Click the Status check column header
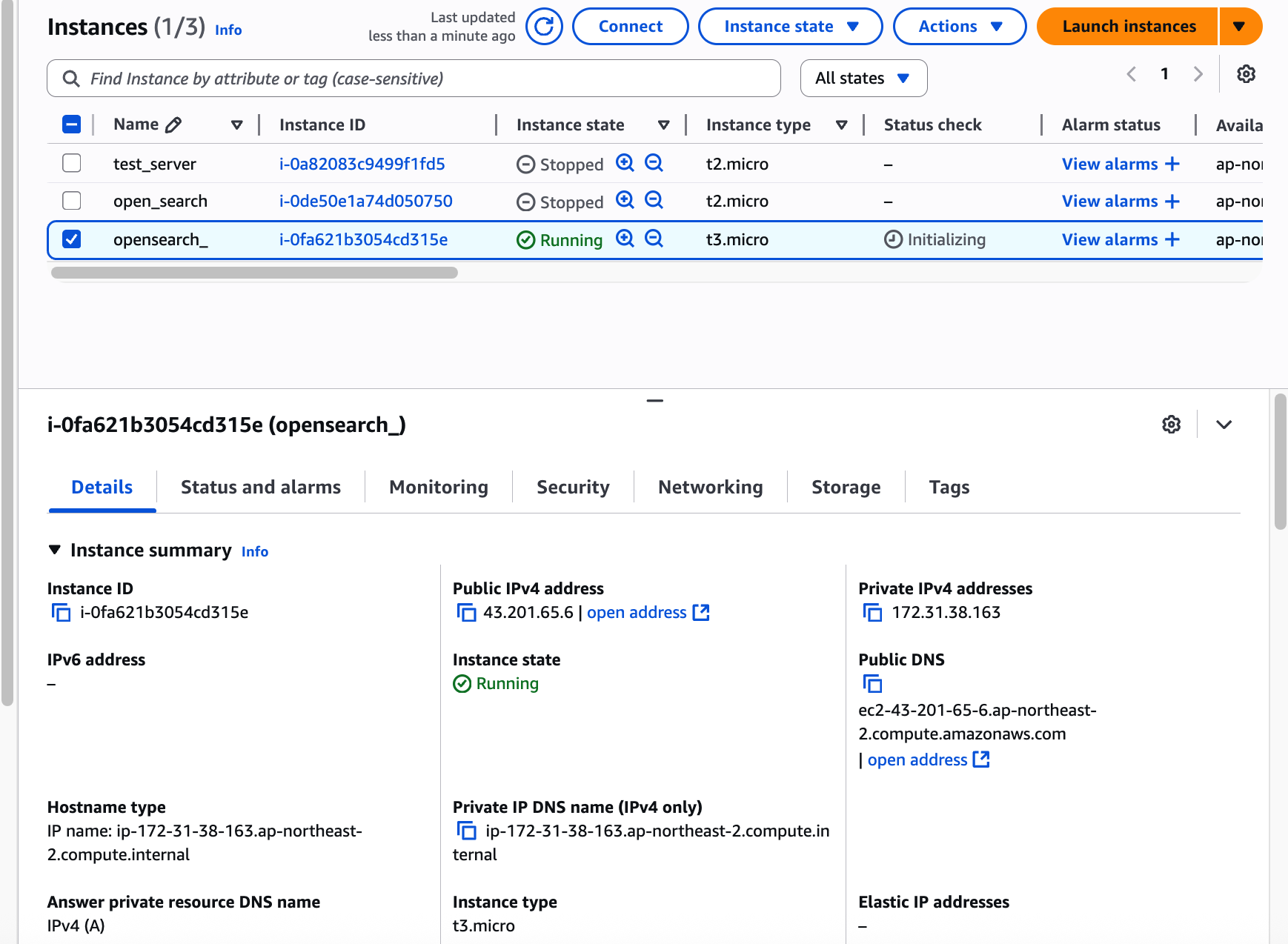Viewport: 1288px width, 944px height. (x=932, y=125)
